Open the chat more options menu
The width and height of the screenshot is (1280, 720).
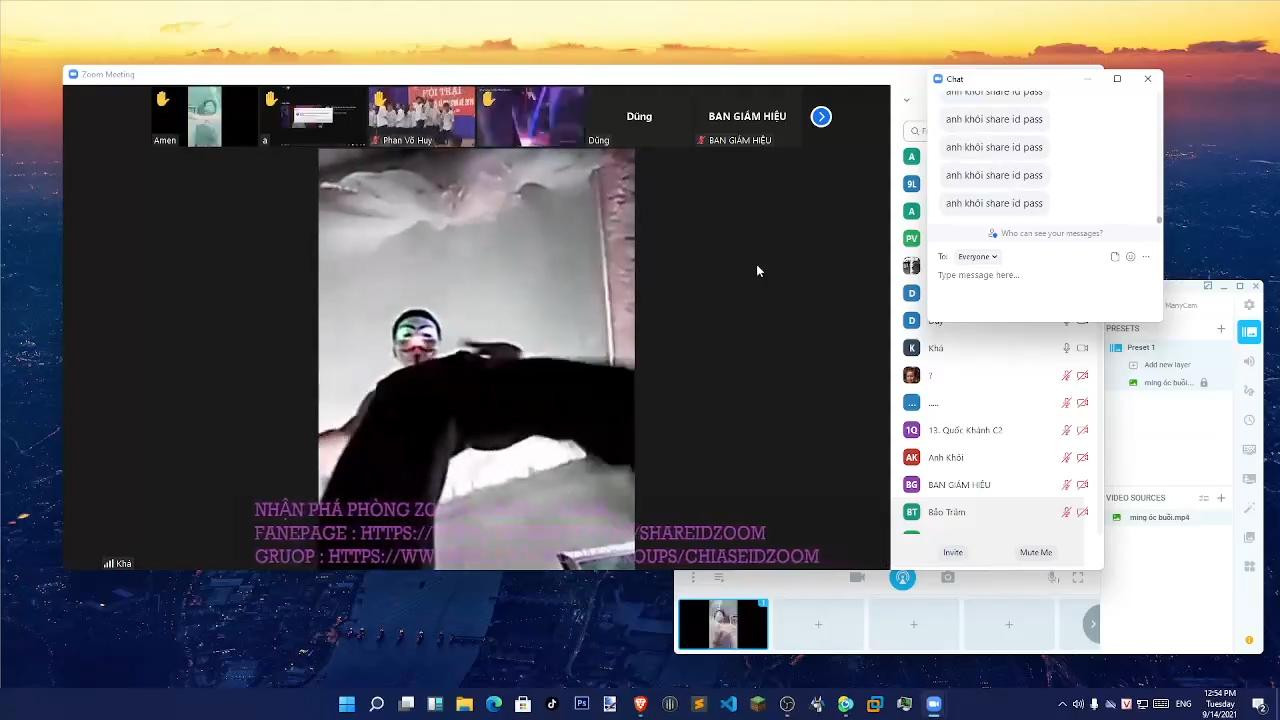(1146, 257)
